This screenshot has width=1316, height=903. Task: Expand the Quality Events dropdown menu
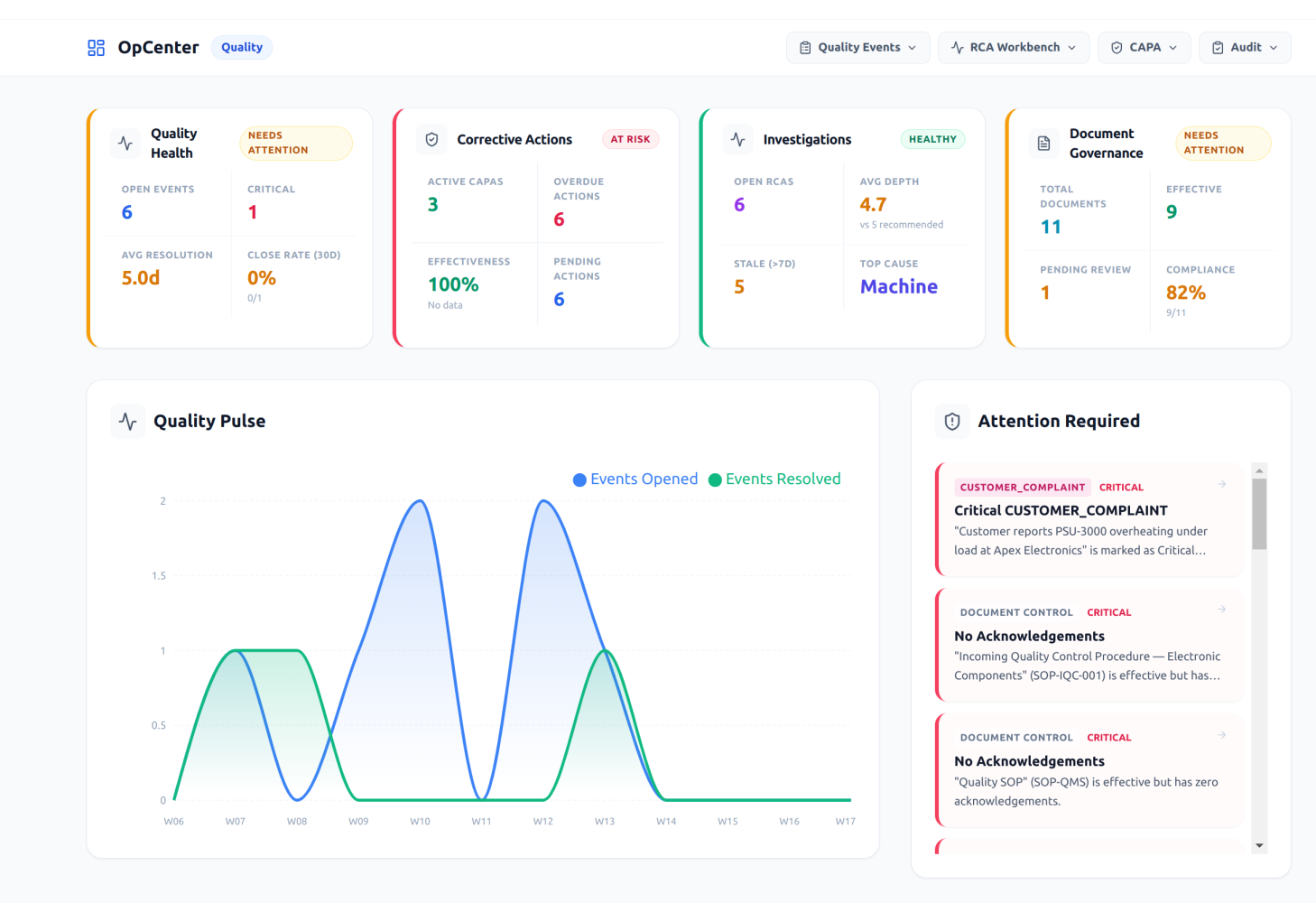[857, 48]
